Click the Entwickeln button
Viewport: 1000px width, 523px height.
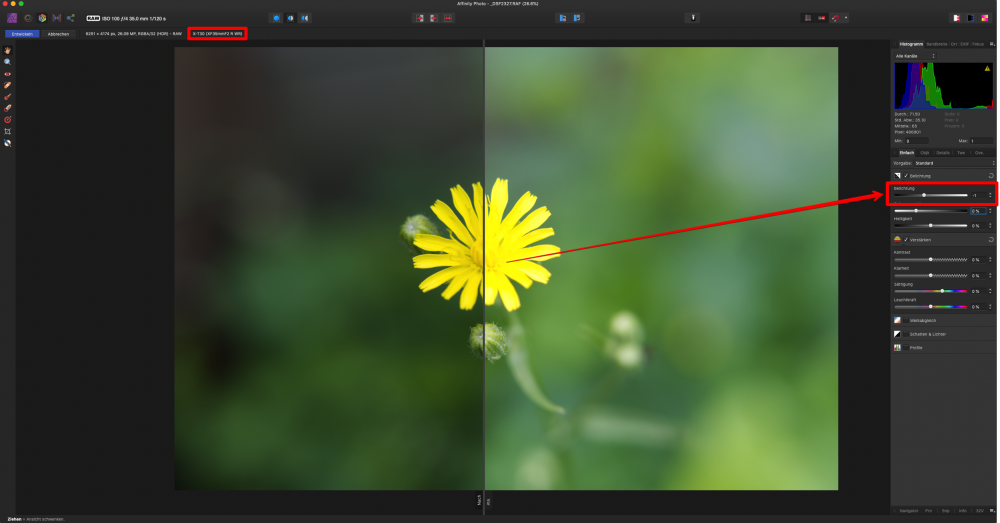pos(22,34)
